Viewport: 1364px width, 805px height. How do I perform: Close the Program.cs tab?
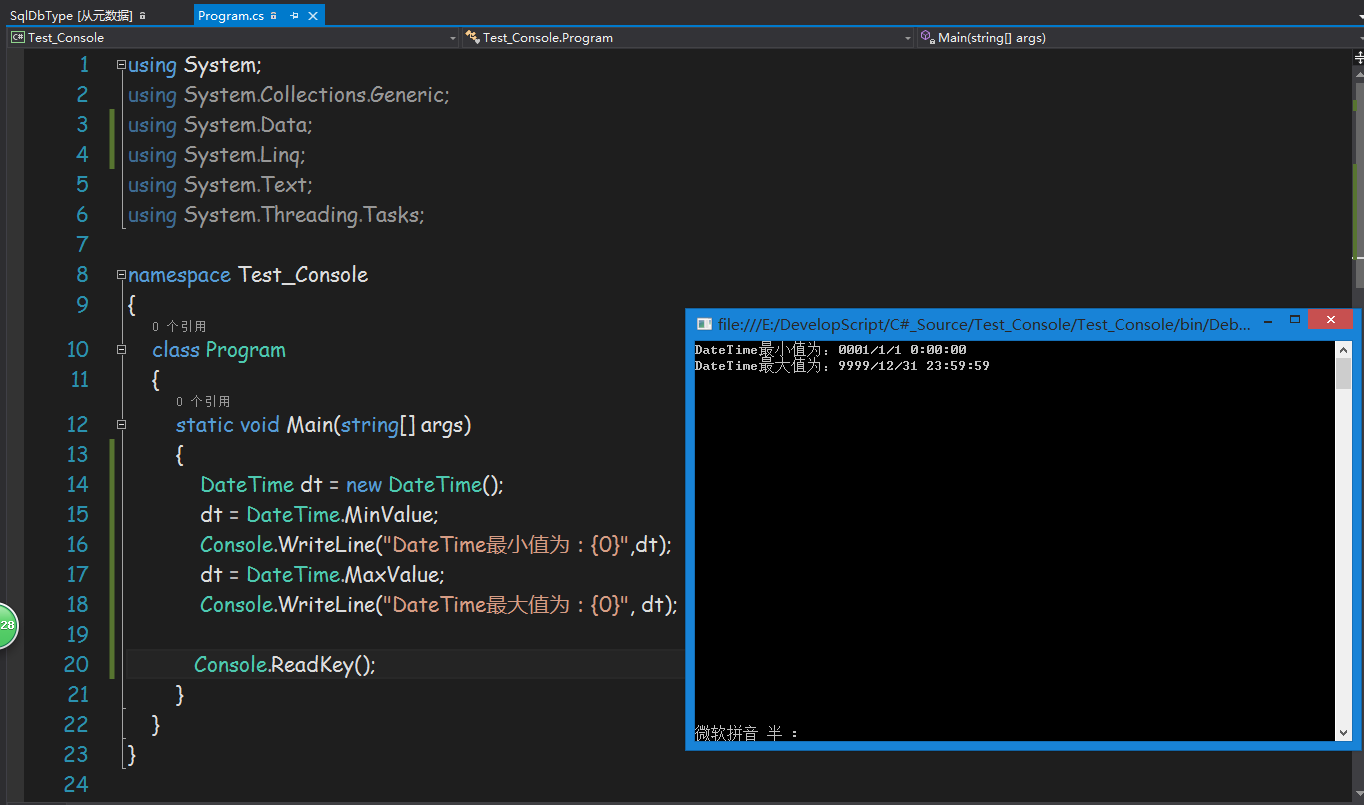(x=313, y=16)
